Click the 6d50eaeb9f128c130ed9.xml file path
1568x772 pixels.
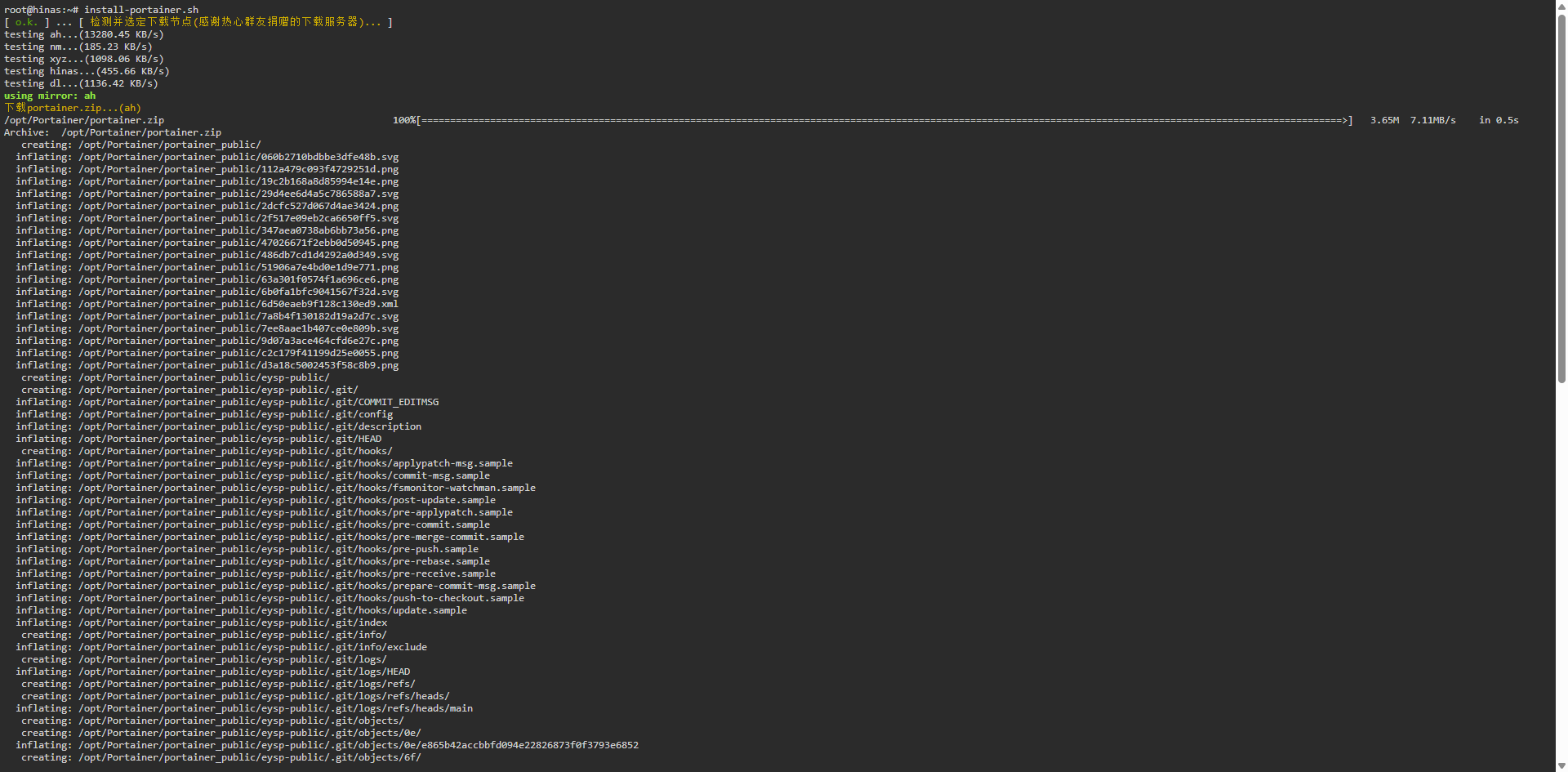click(x=238, y=304)
